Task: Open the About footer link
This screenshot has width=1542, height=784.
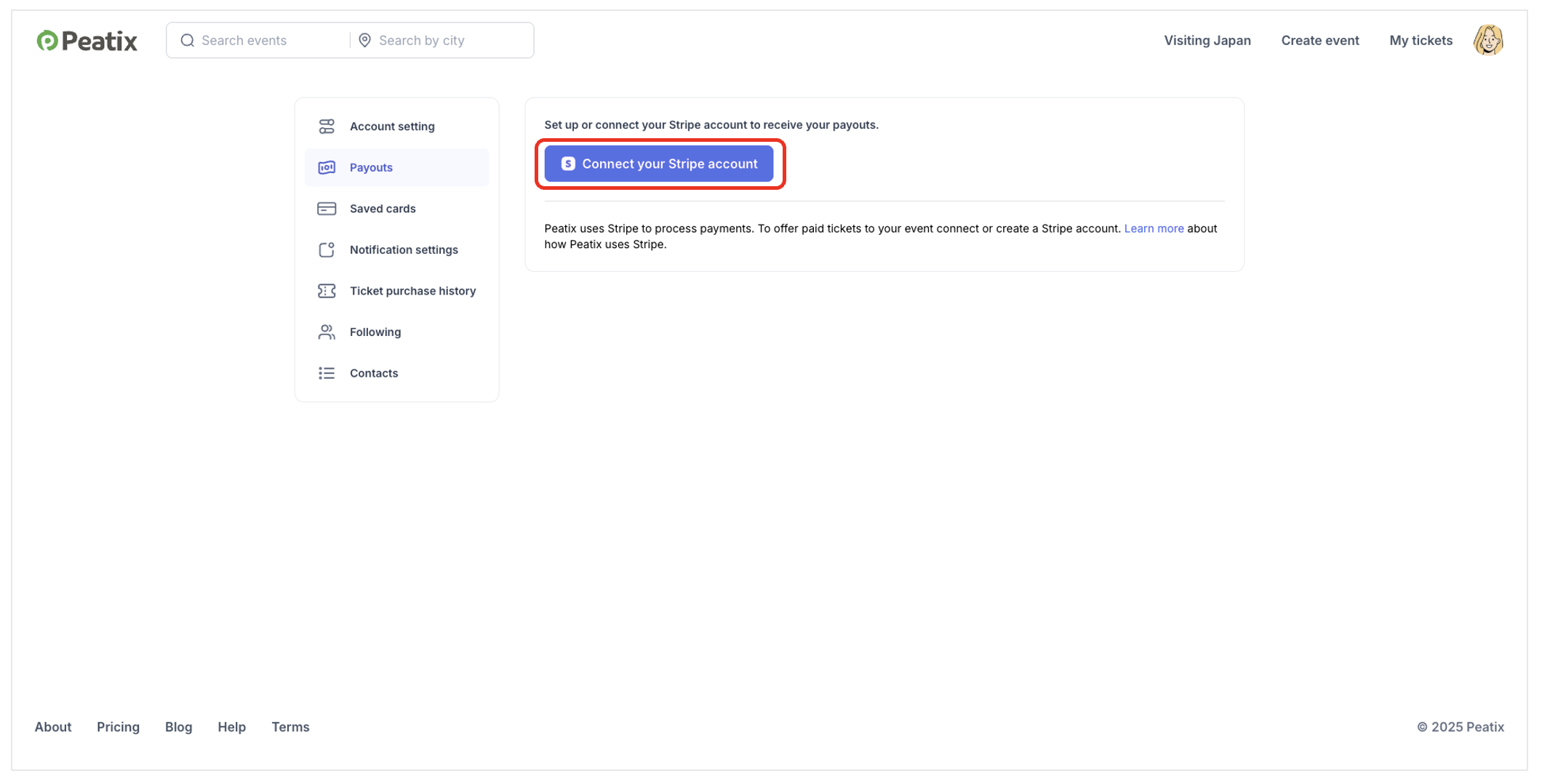Action: [x=53, y=727]
